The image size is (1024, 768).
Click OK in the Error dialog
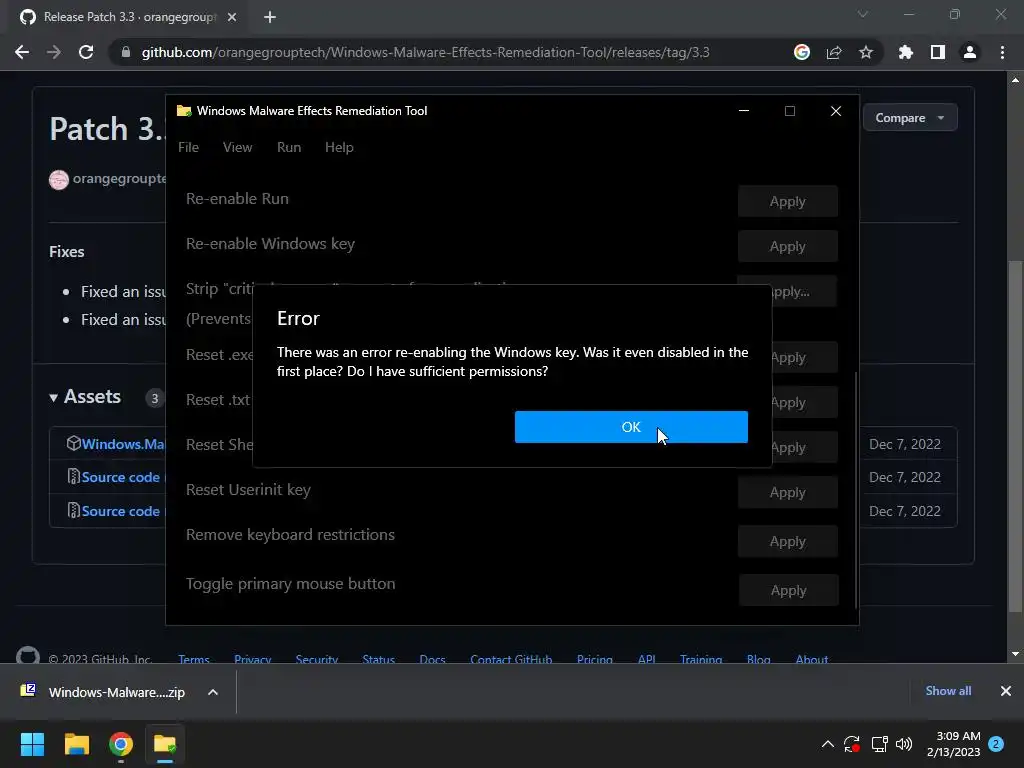point(631,426)
